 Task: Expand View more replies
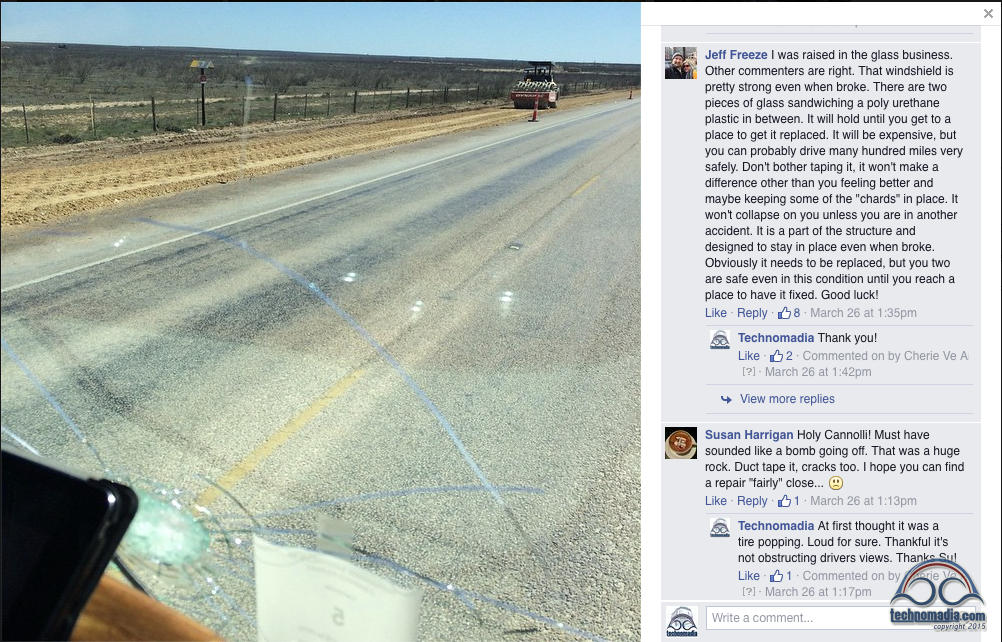pos(787,399)
